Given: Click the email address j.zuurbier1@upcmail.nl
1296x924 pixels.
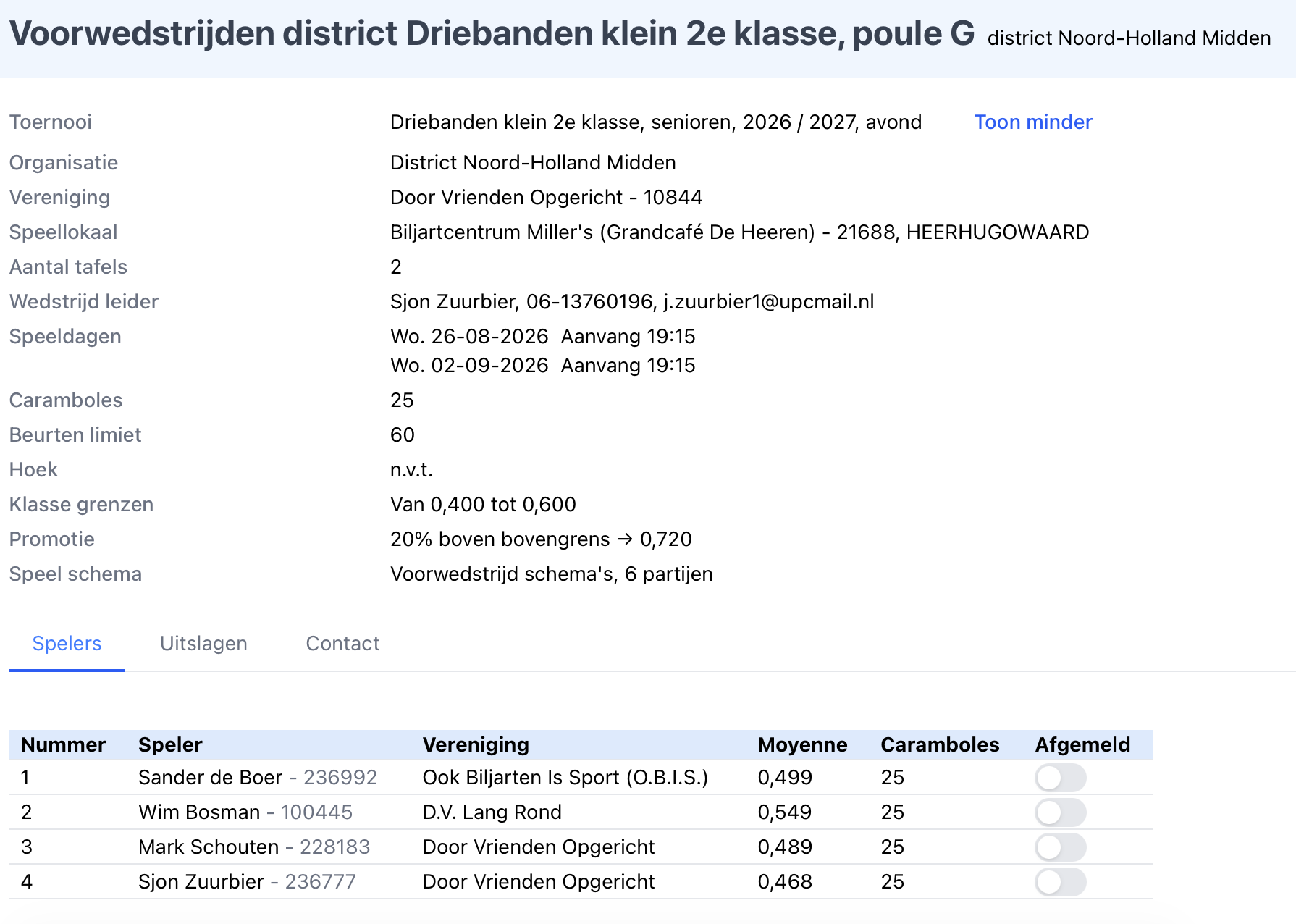Looking at the screenshot, I should coord(768,301).
